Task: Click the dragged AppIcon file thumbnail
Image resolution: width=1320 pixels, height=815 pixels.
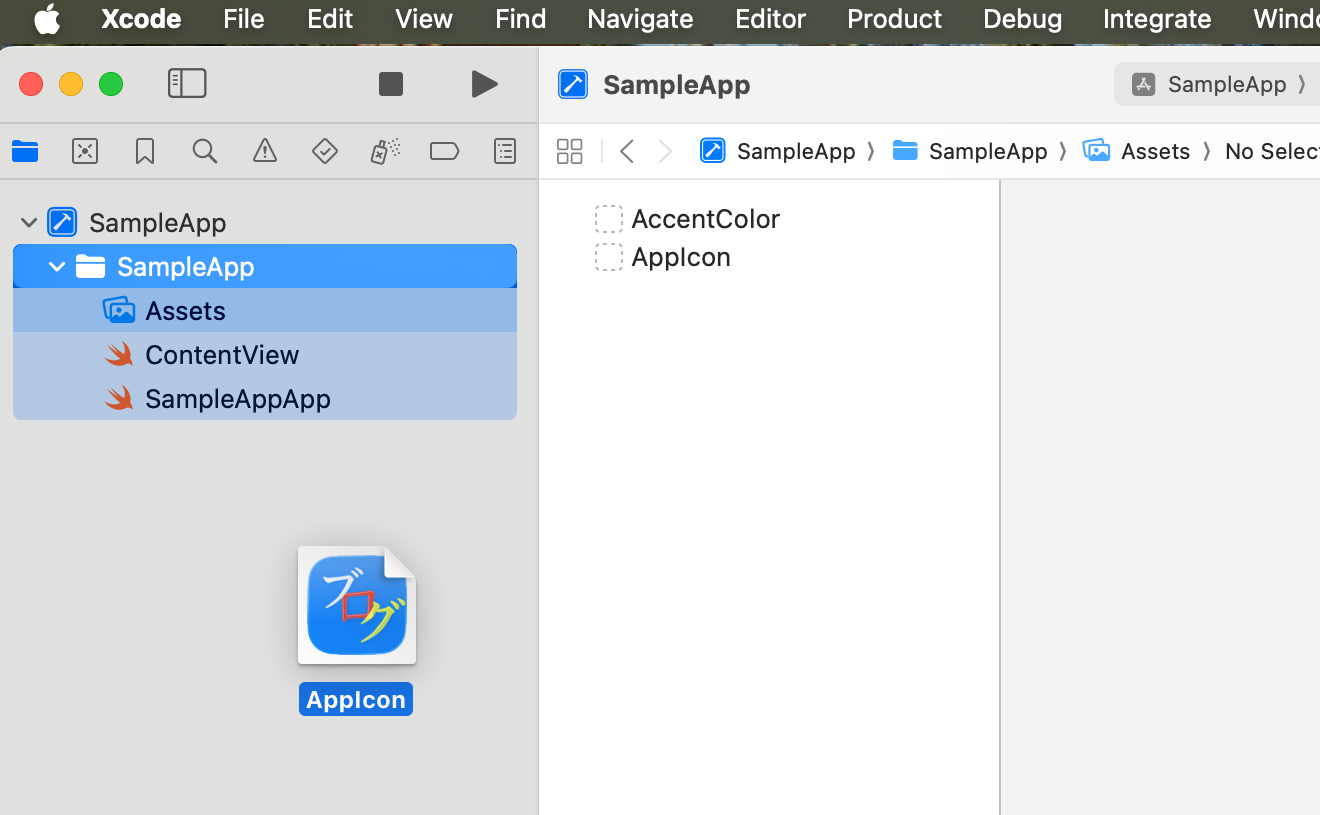Action: [x=357, y=605]
